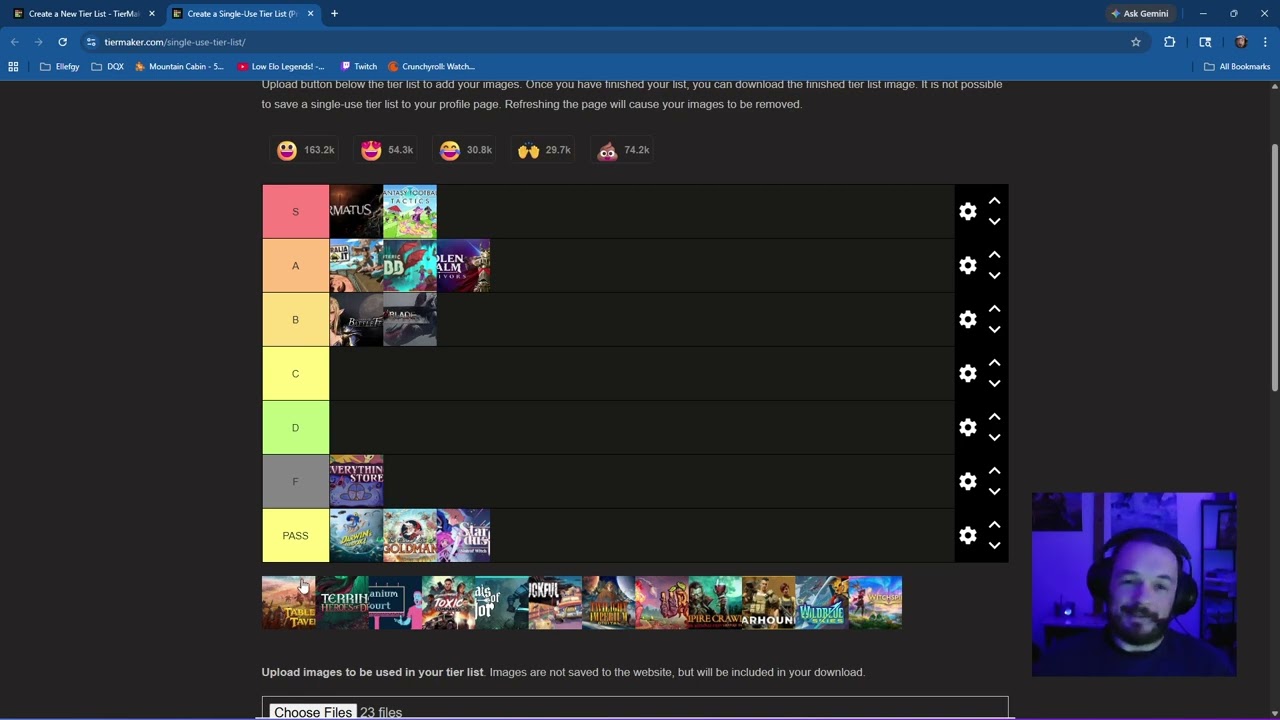Viewport: 1280px width, 720px height.
Task: Open the Crunchyroll bookmark
Action: [431, 67]
